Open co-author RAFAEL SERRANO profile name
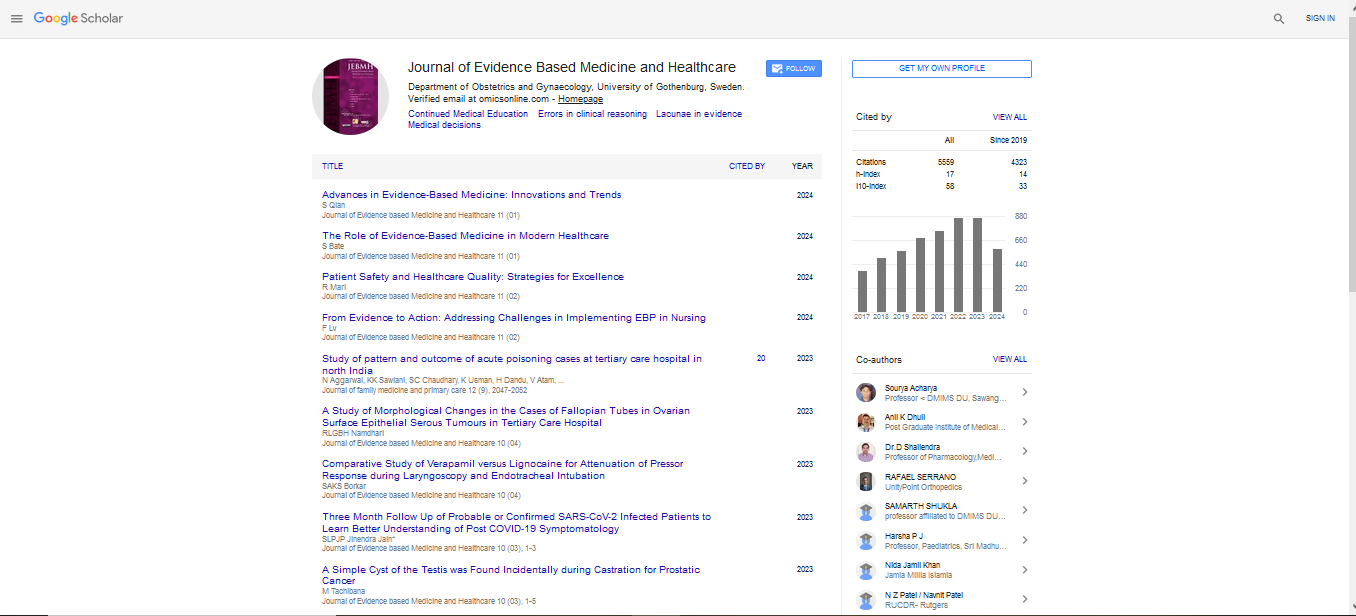This screenshot has height=616, width=1356. coord(920,477)
